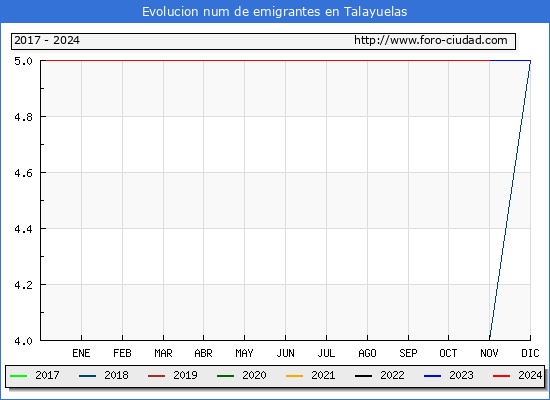Click the legend label '2021'
Viewport: 550px width, 400px height.
click(323, 375)
